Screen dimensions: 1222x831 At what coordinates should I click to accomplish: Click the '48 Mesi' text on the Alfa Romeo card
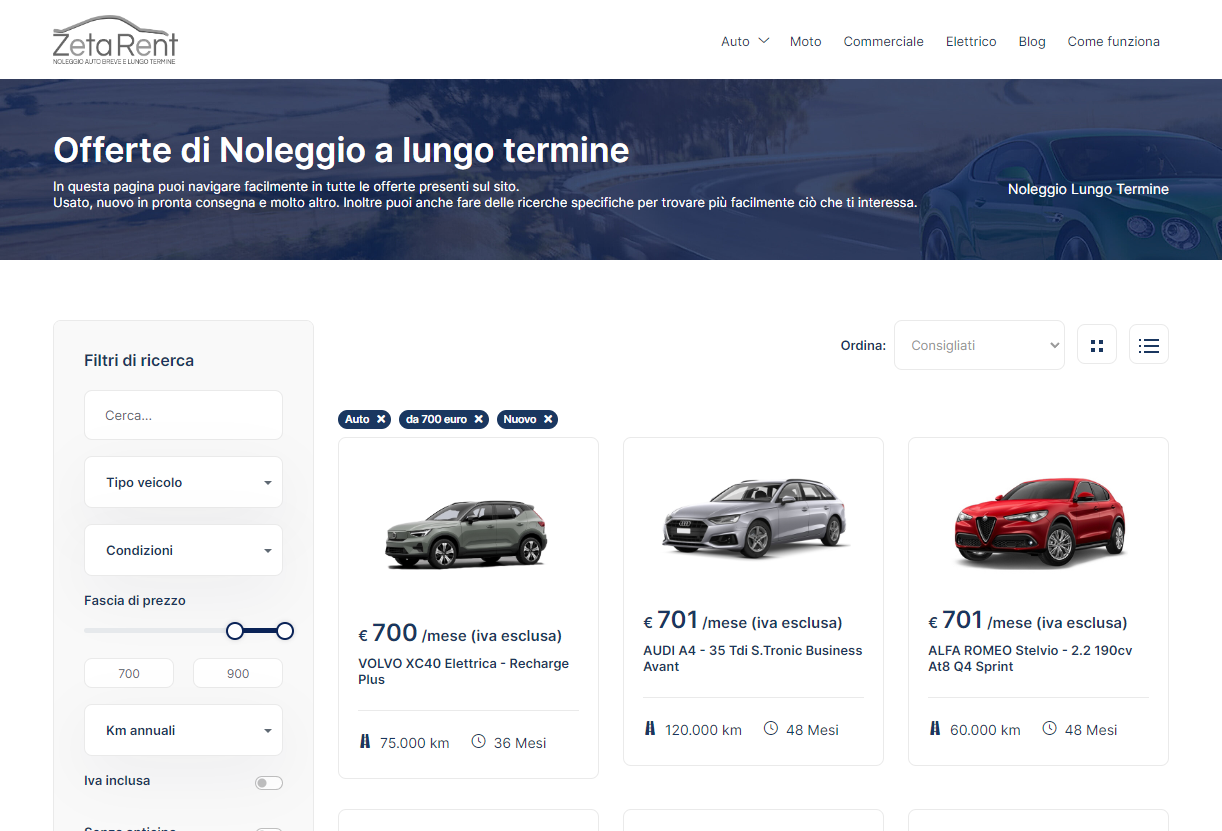(x=1091, y=730)
